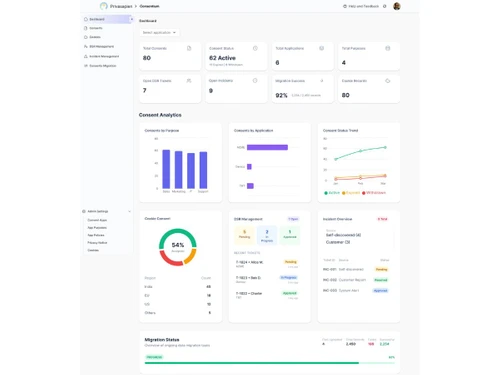Click the PROGRESS label in Migration Status
The image size is (500, 375).
154,357
